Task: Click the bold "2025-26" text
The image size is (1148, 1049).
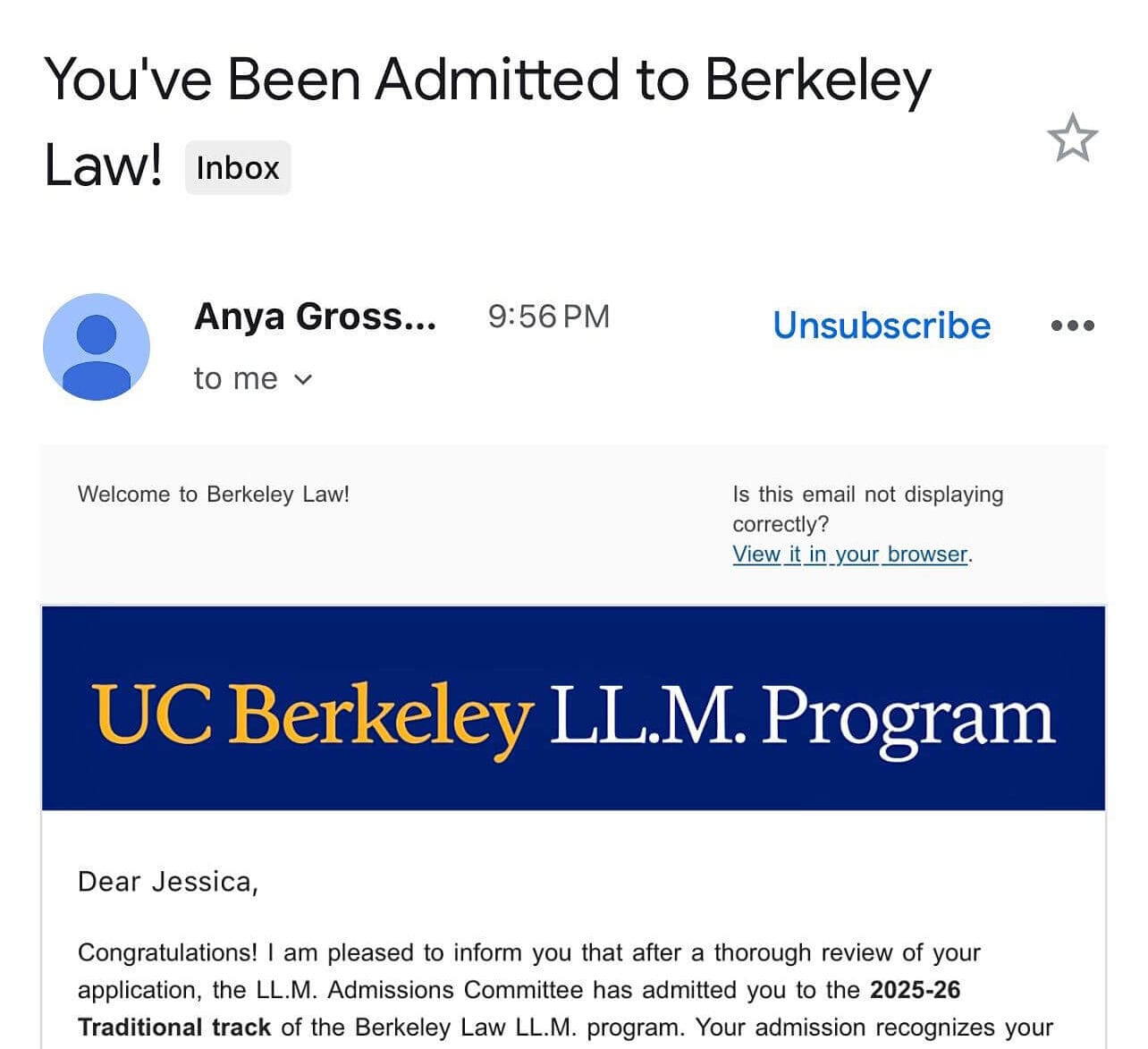Action: coord(915,990)
